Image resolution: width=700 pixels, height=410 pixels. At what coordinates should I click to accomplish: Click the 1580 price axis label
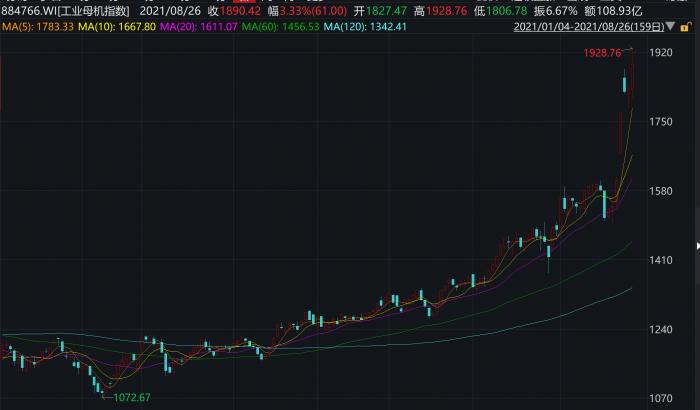tap(661, 191)
